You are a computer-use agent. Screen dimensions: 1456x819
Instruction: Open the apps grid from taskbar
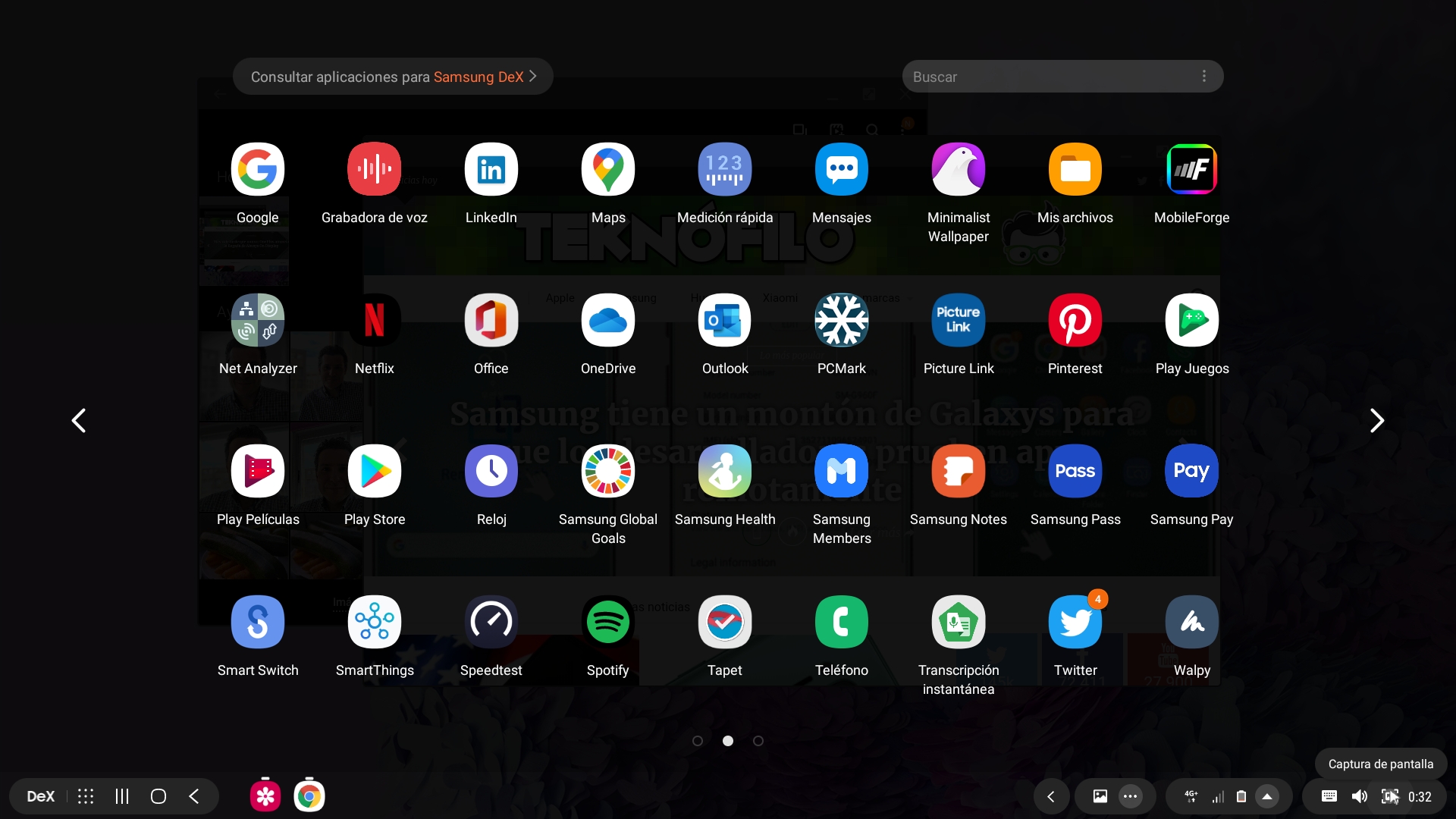coord(86,796)
